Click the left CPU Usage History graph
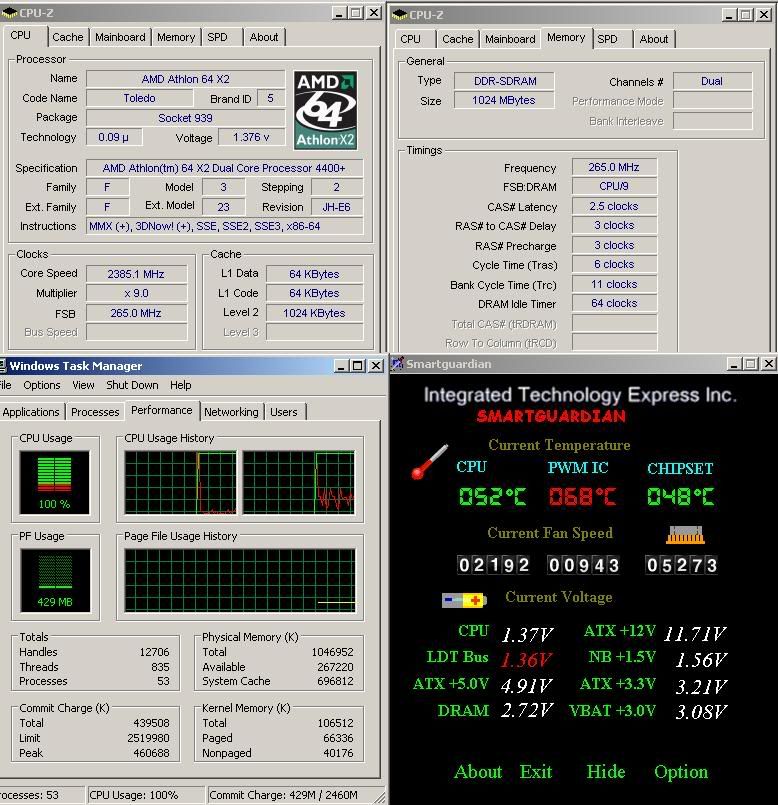 [x=181, y=483]
